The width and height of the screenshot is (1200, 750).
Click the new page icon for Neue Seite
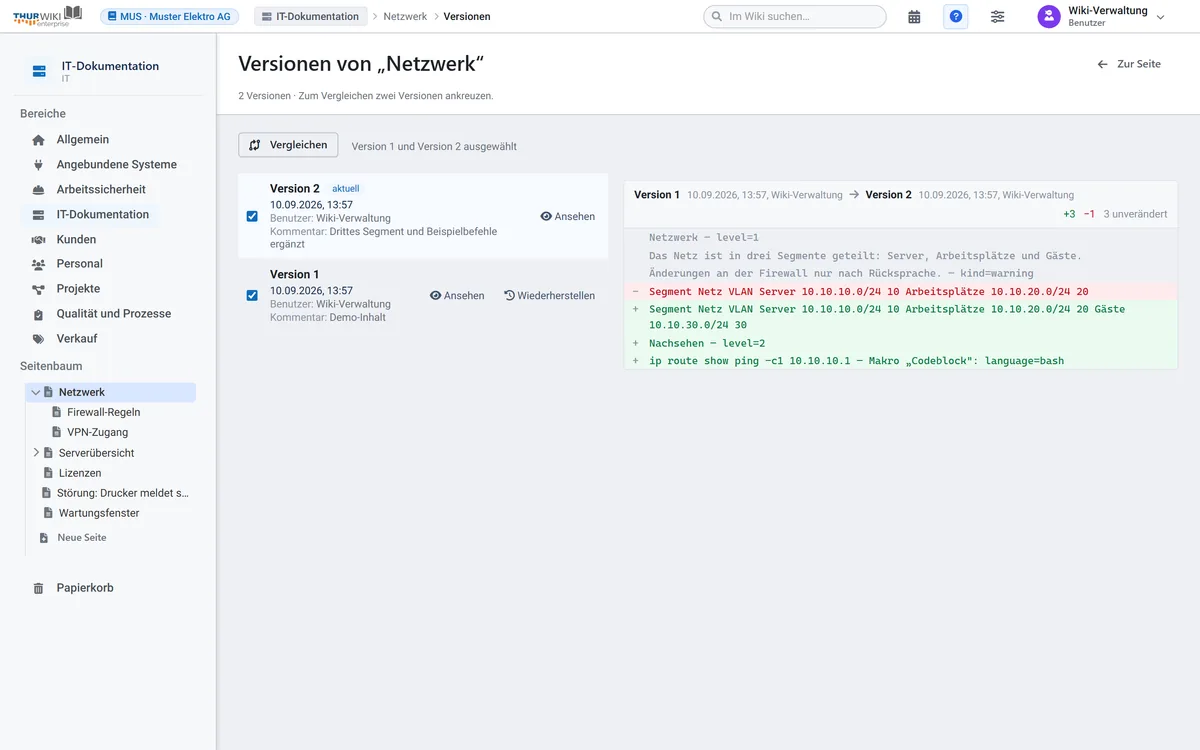click(43, 538)
